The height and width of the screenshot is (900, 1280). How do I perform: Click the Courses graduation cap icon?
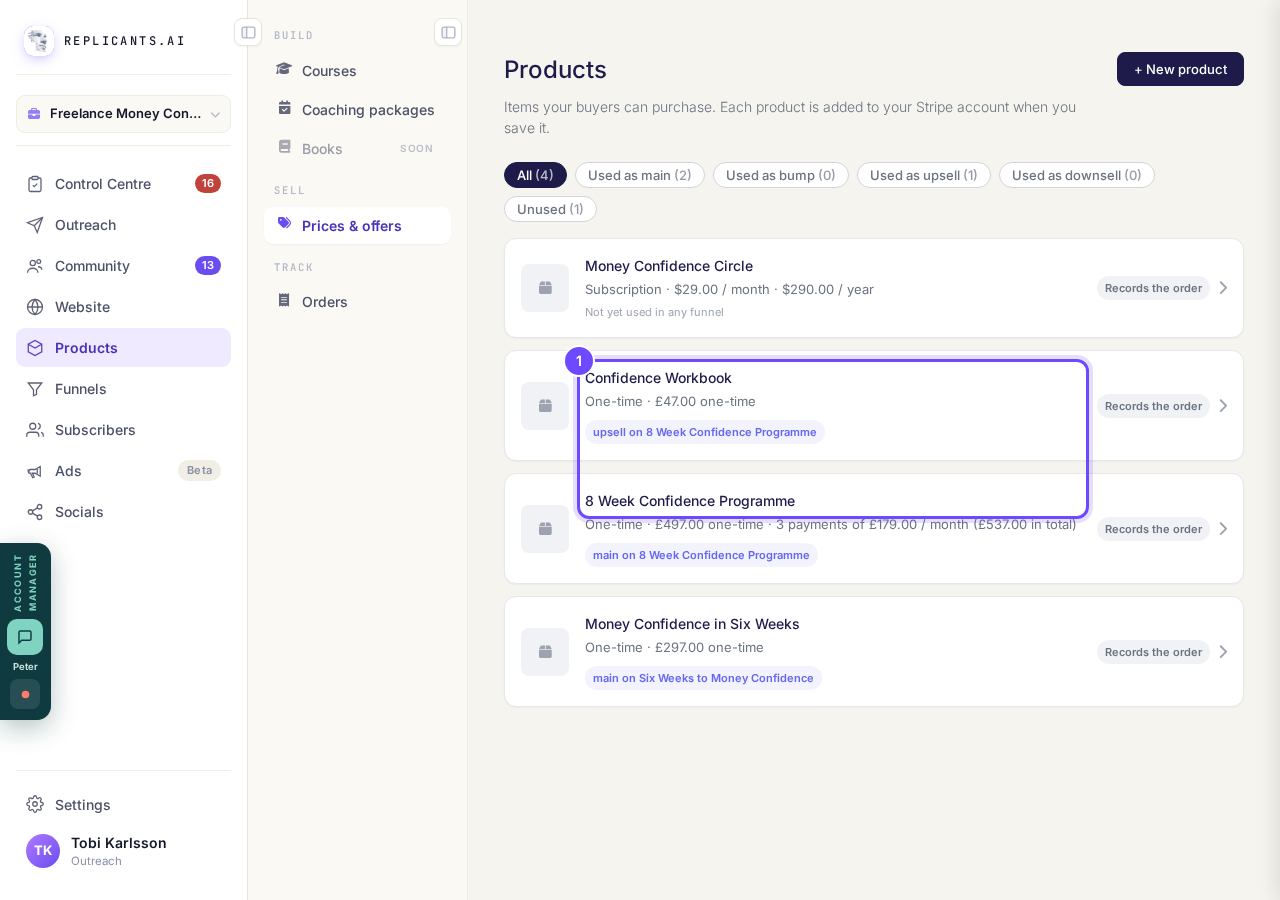pos(284,69)
